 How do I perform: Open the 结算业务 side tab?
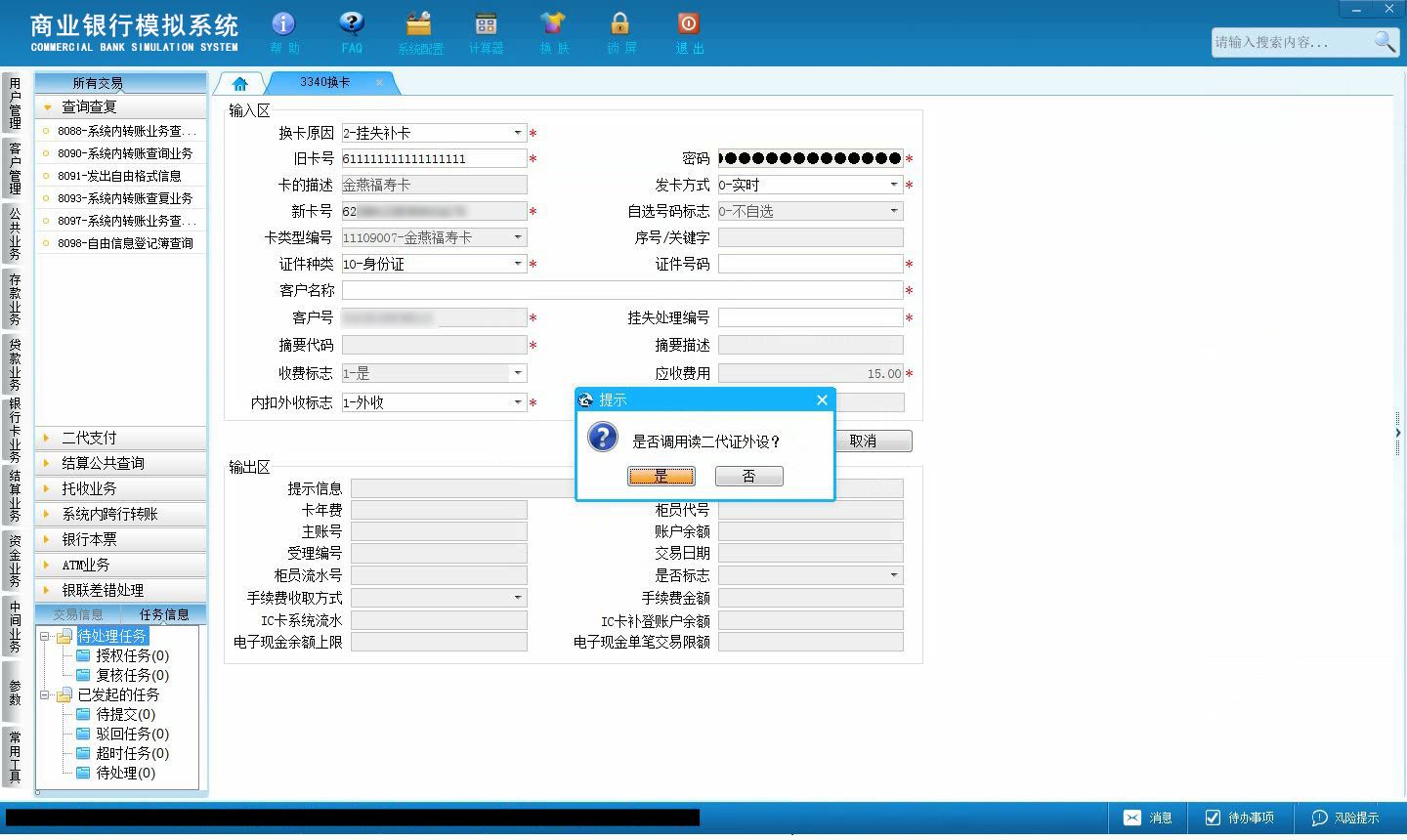[15, 496]
